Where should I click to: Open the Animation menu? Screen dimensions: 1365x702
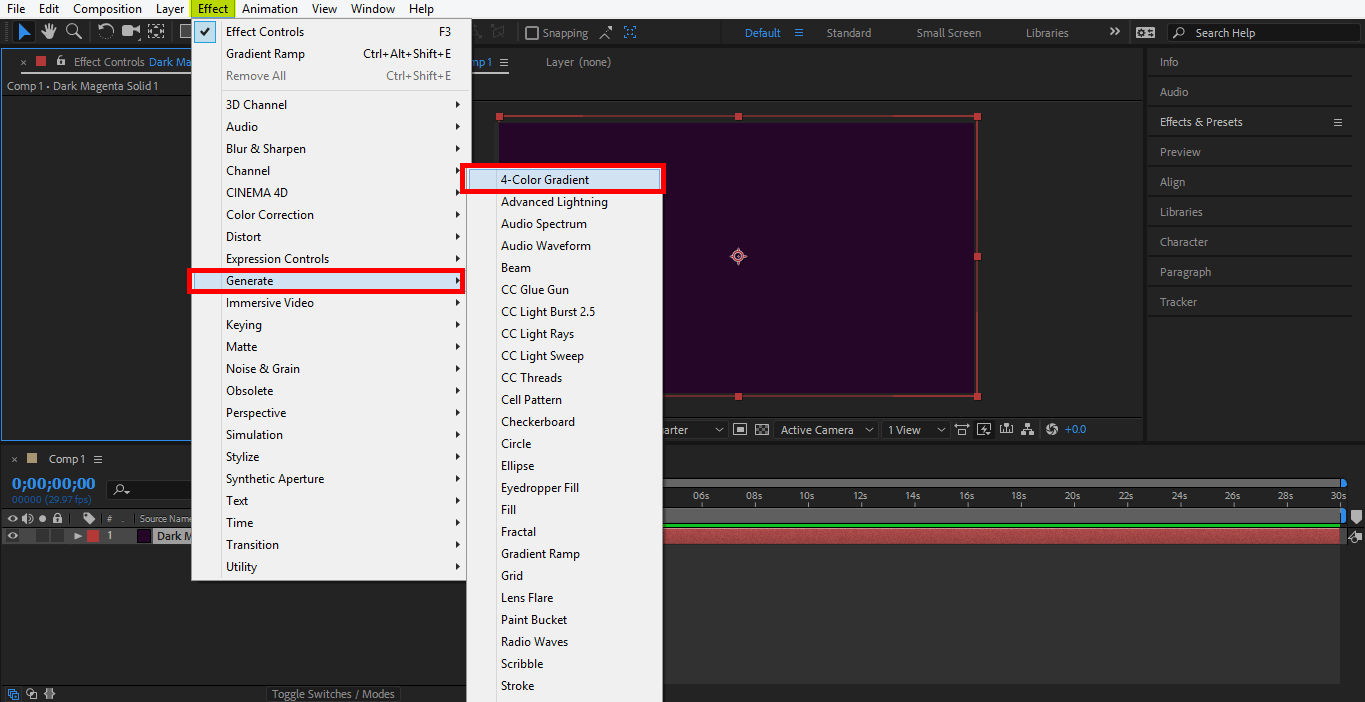(x=270, y=9)
